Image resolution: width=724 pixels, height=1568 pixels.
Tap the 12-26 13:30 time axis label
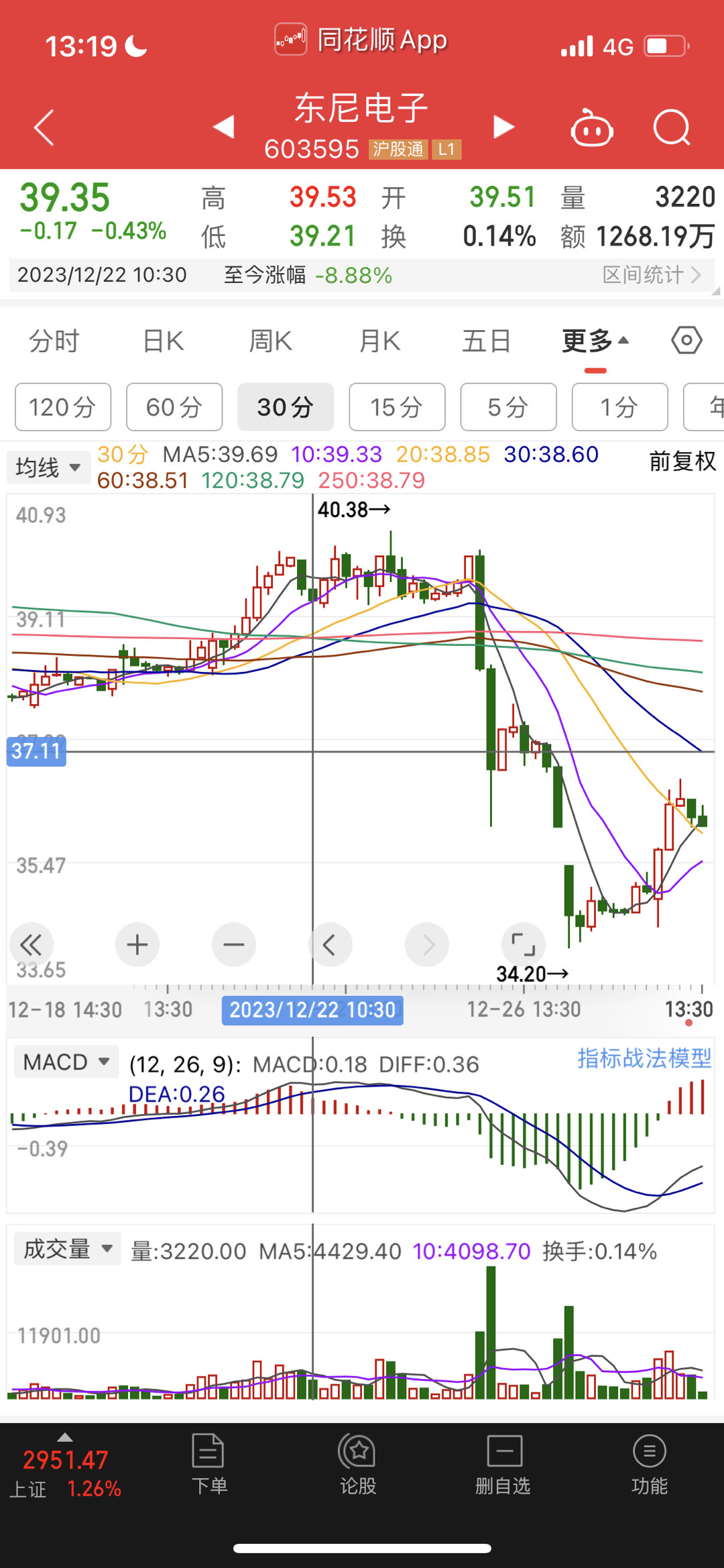[524, 1009]
